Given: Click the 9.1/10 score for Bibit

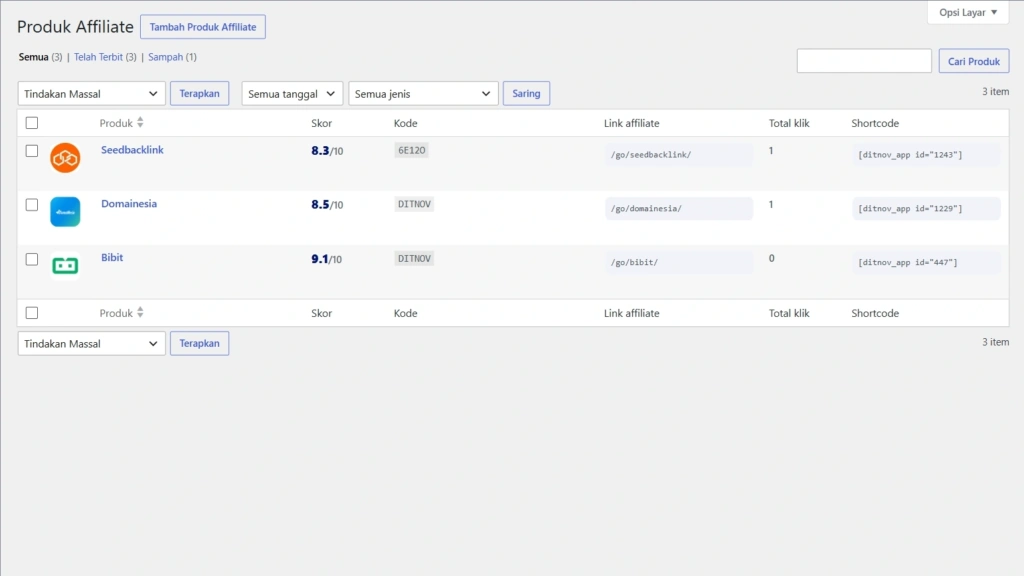Looking at the screenshot, I should tap(327, 259).
